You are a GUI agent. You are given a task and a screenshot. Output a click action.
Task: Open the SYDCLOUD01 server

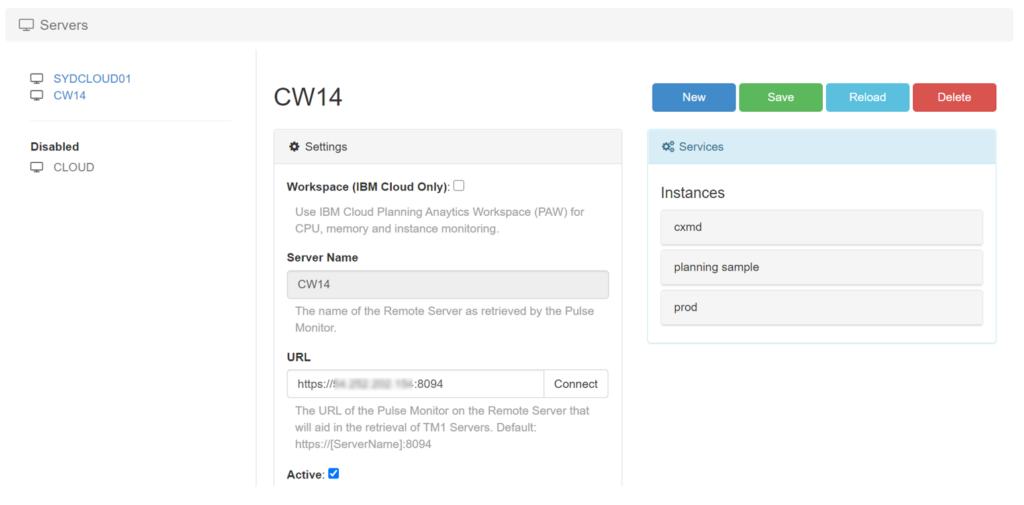[x=92, y=78]
